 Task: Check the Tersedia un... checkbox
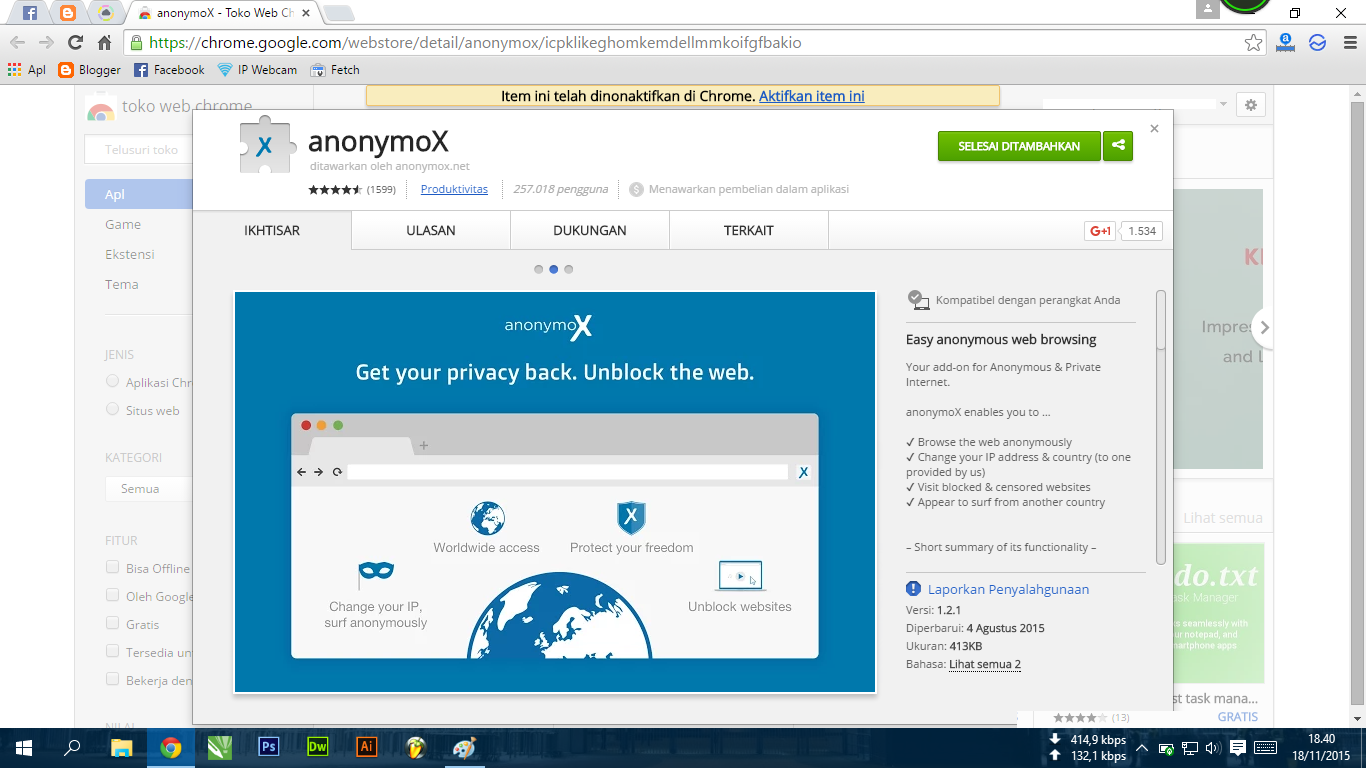112,651
